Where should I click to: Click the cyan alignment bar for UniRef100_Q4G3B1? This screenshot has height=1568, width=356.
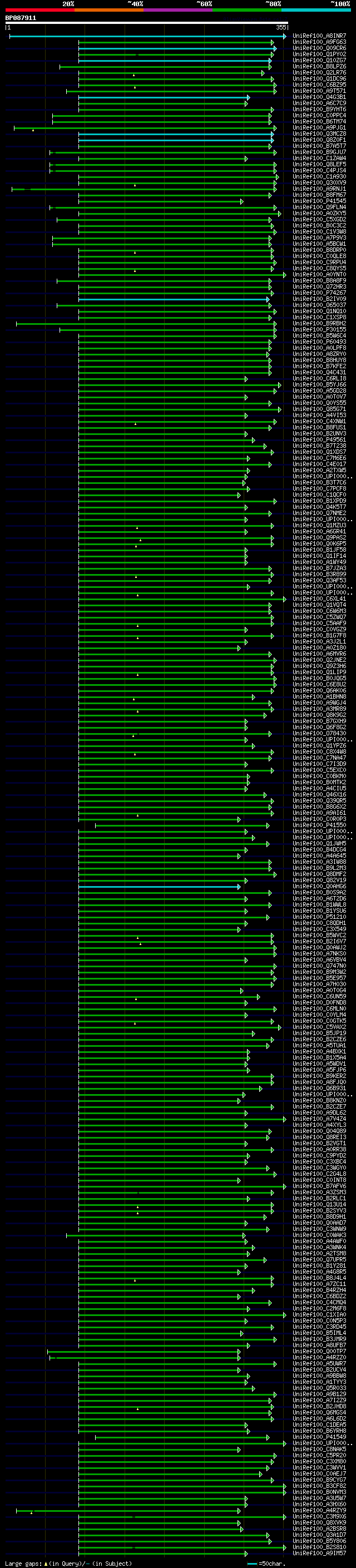(x=164, y=97)
